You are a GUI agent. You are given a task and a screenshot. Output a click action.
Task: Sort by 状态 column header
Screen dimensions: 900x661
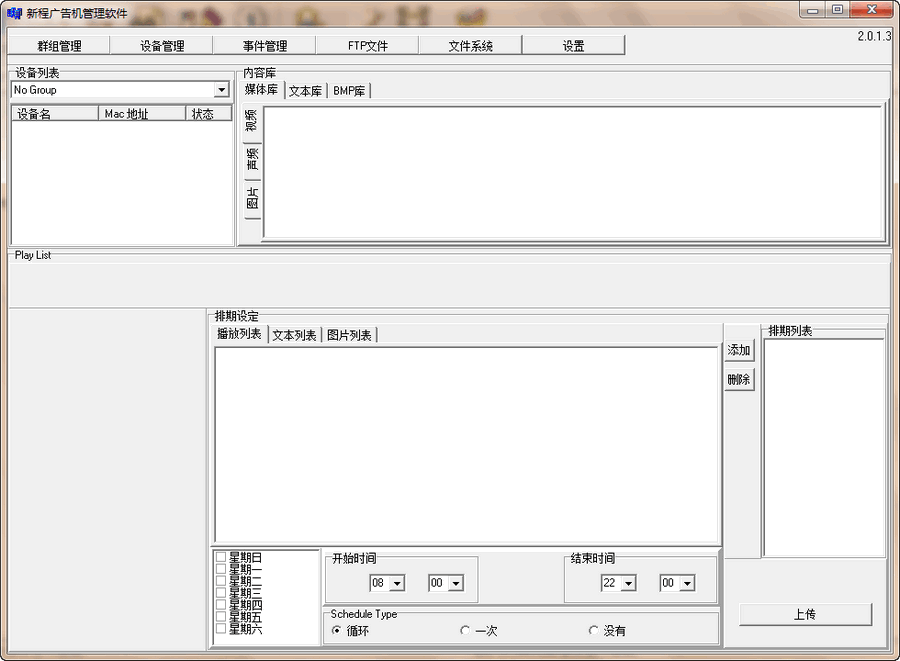click(209, 114)
